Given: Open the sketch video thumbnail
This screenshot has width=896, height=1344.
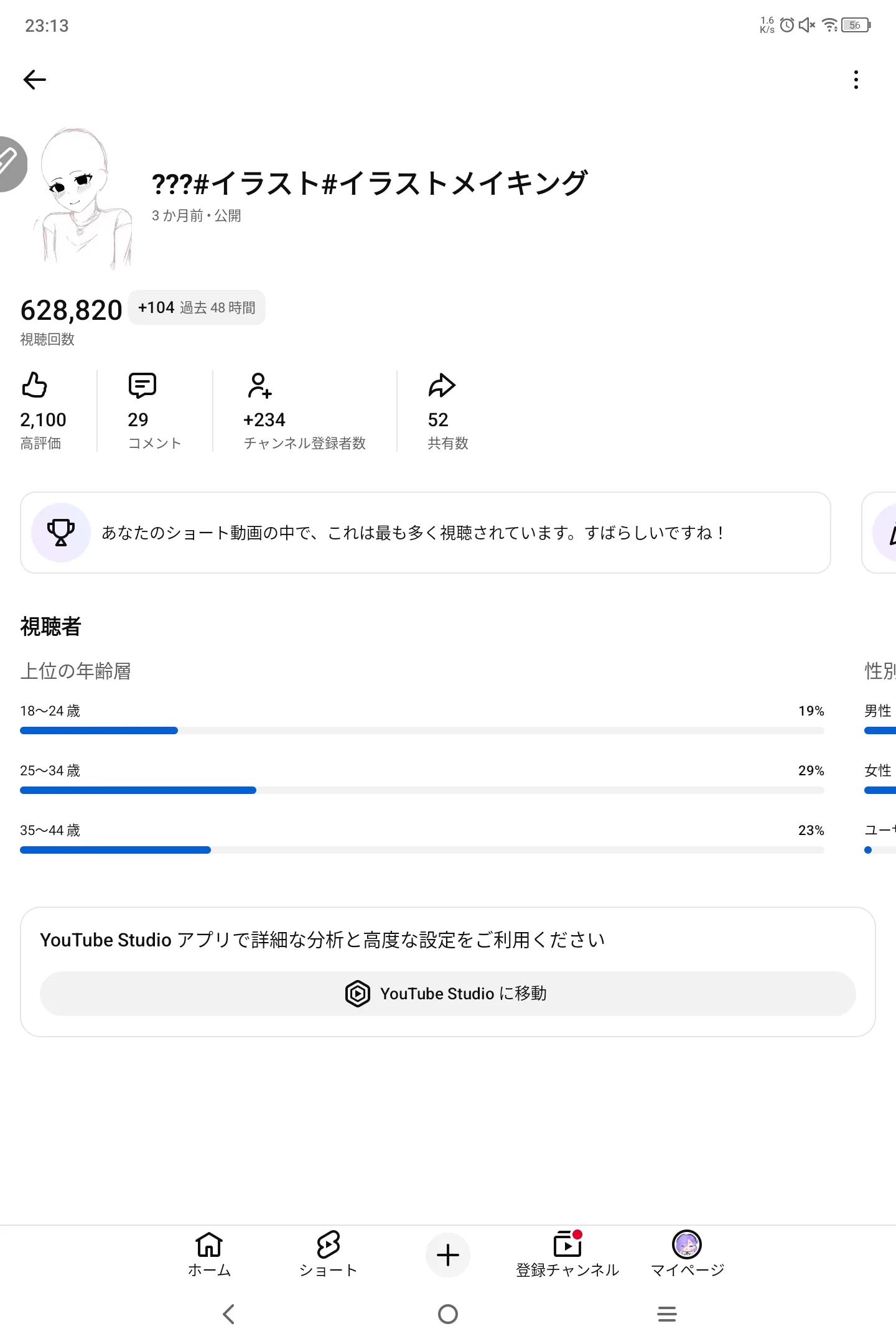Looking at the screenshot, I should pyautogui.click(x=83, y=199).
